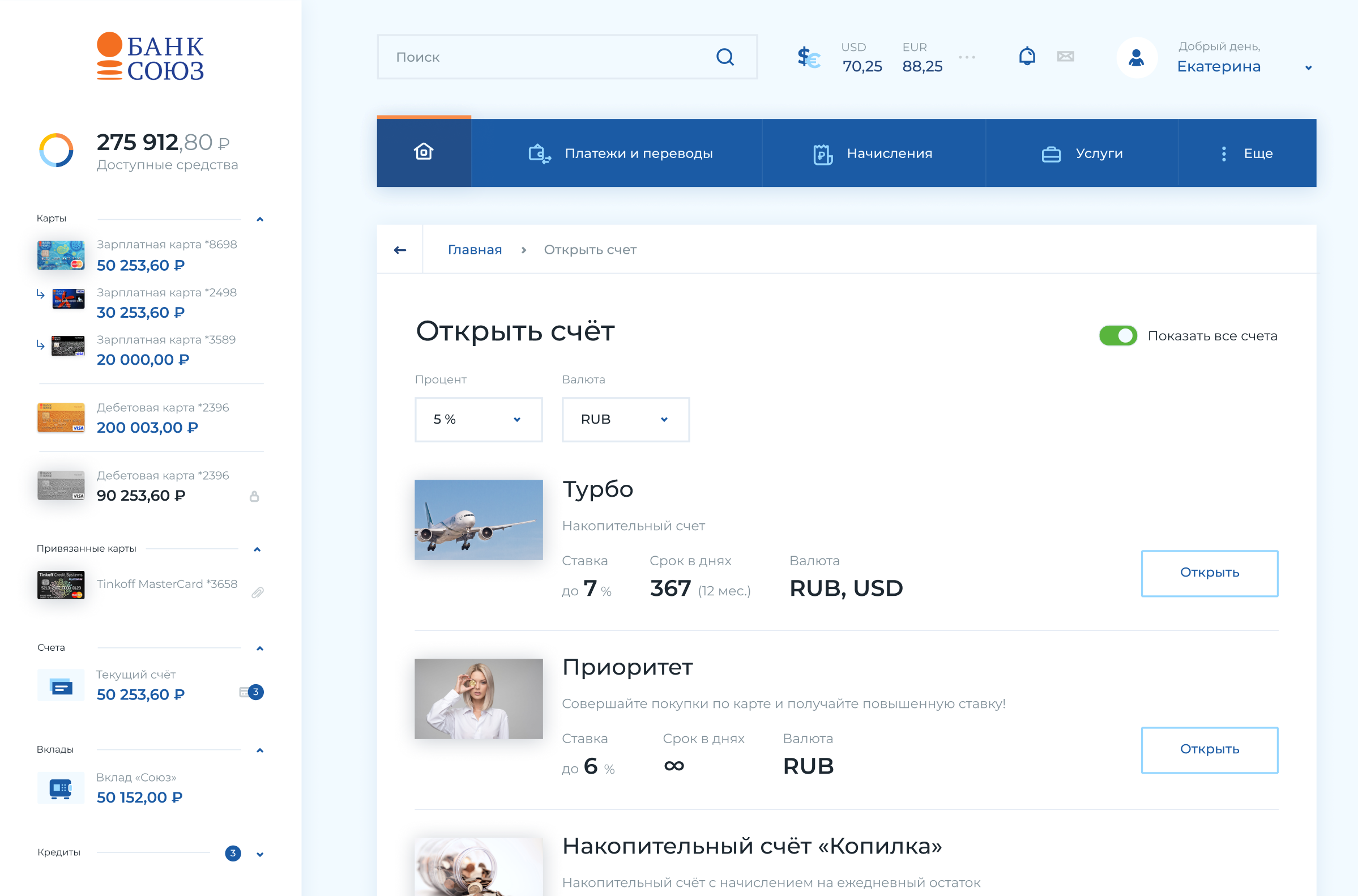Screen dimensions: 1358x896
Task: Click the available funds ring chart
Action: [x=56, y=150]
